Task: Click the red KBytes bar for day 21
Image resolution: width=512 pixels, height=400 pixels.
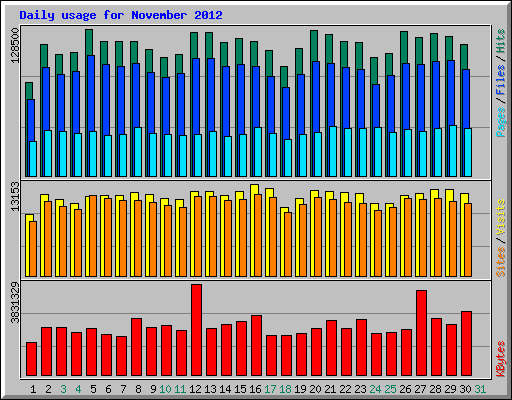Action: coord(332,348)
